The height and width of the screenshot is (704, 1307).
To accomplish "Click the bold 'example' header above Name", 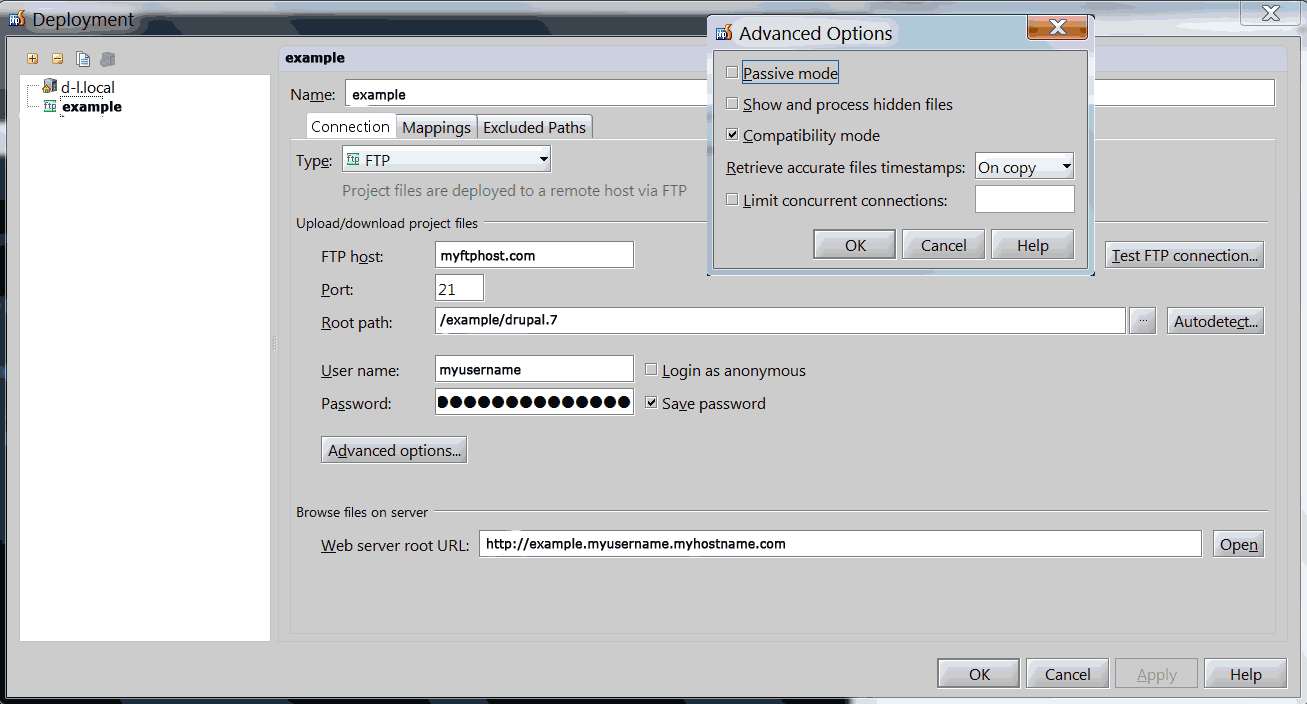I will pos(315,58).
